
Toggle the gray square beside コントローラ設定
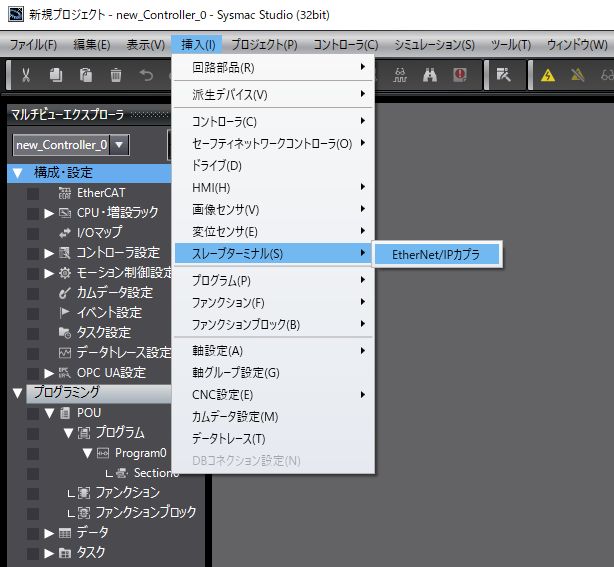(33, 253)
